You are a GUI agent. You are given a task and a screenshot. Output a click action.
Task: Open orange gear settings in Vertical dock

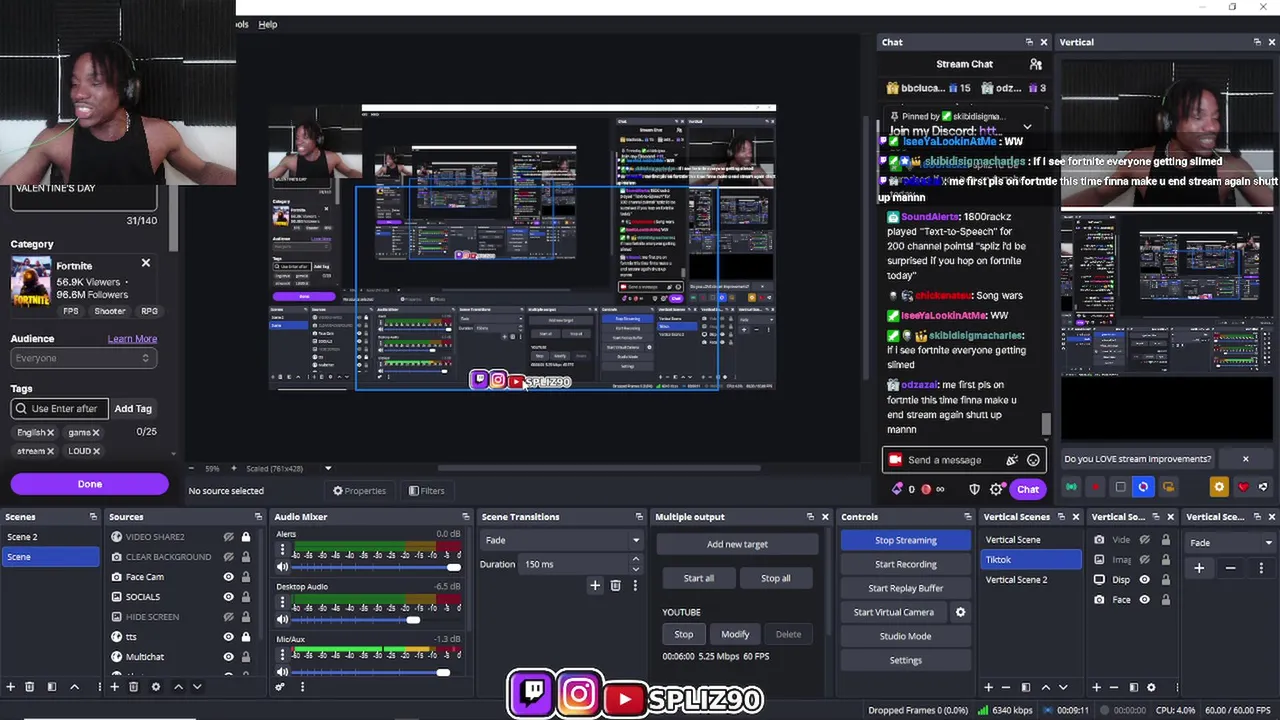[x=1218, y=487]
